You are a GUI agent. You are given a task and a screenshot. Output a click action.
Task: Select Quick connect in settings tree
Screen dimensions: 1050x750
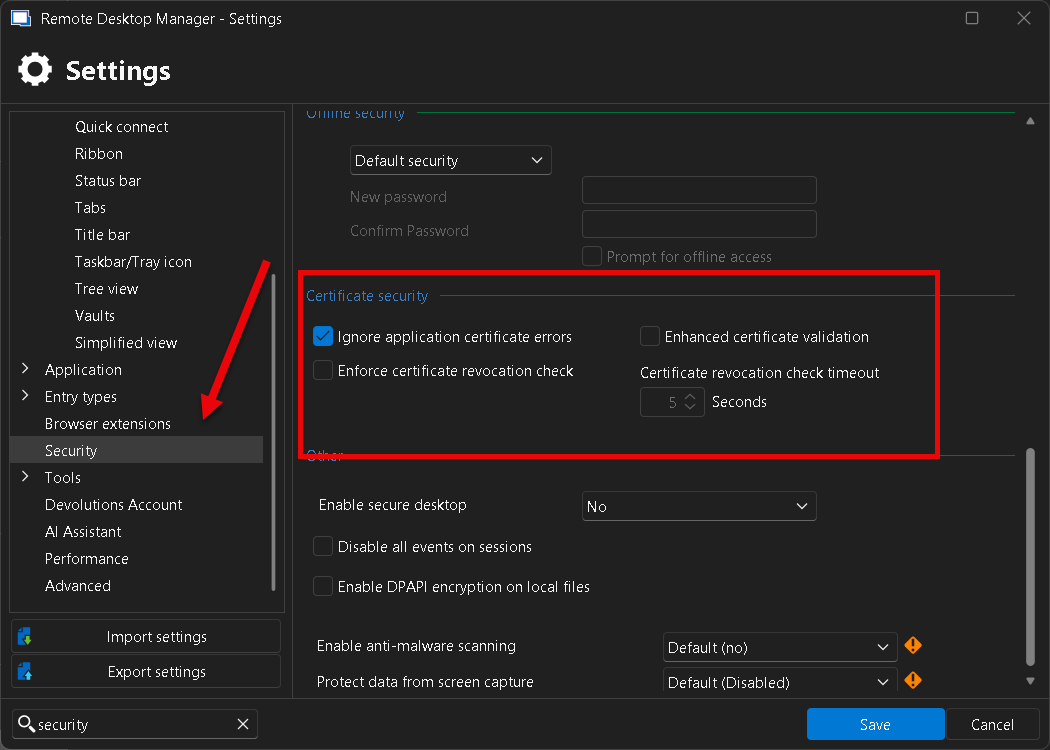pyautogui.click(x=121, y=127)
